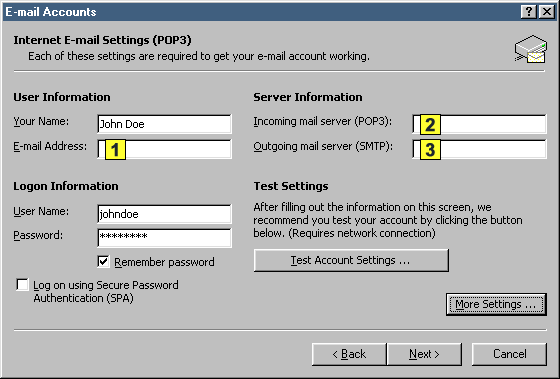Enable Log on using Secure Password Authentication

[x=22, y=285]
